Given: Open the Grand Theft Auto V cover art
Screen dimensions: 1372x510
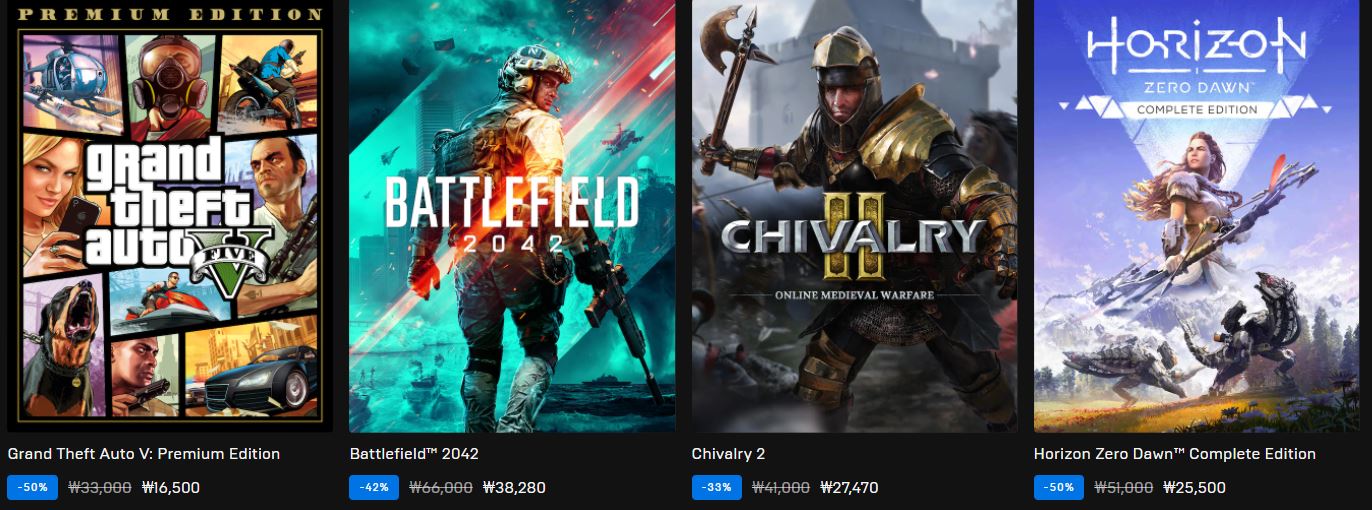Looking at the screenshot, I should tap(170, 216).
